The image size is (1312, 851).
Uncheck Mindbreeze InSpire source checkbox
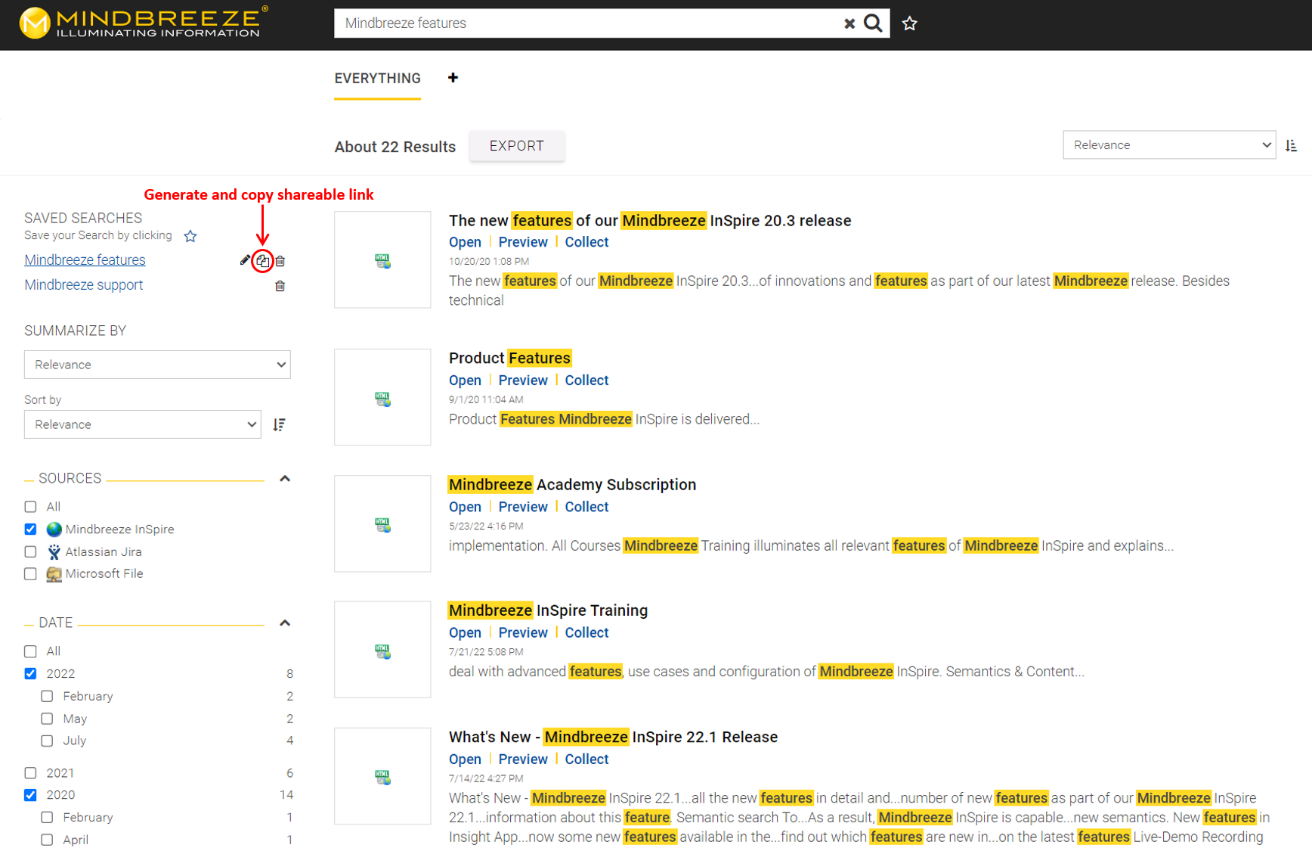coord(30,530)
